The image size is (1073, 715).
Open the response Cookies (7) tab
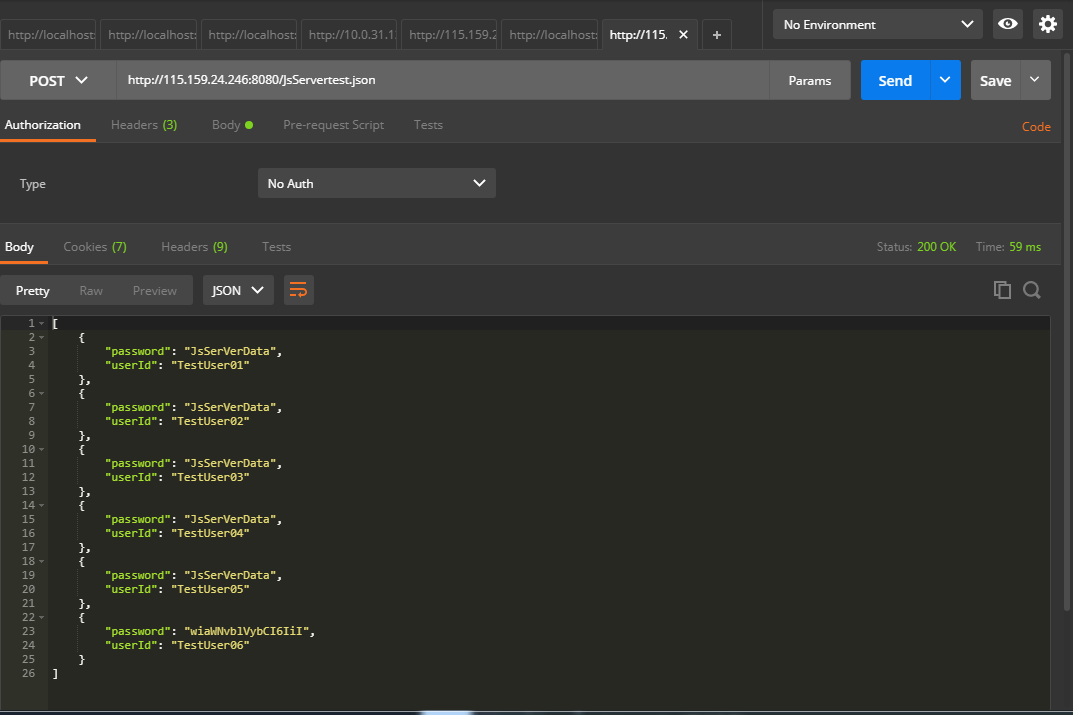(x=95, y=246)
